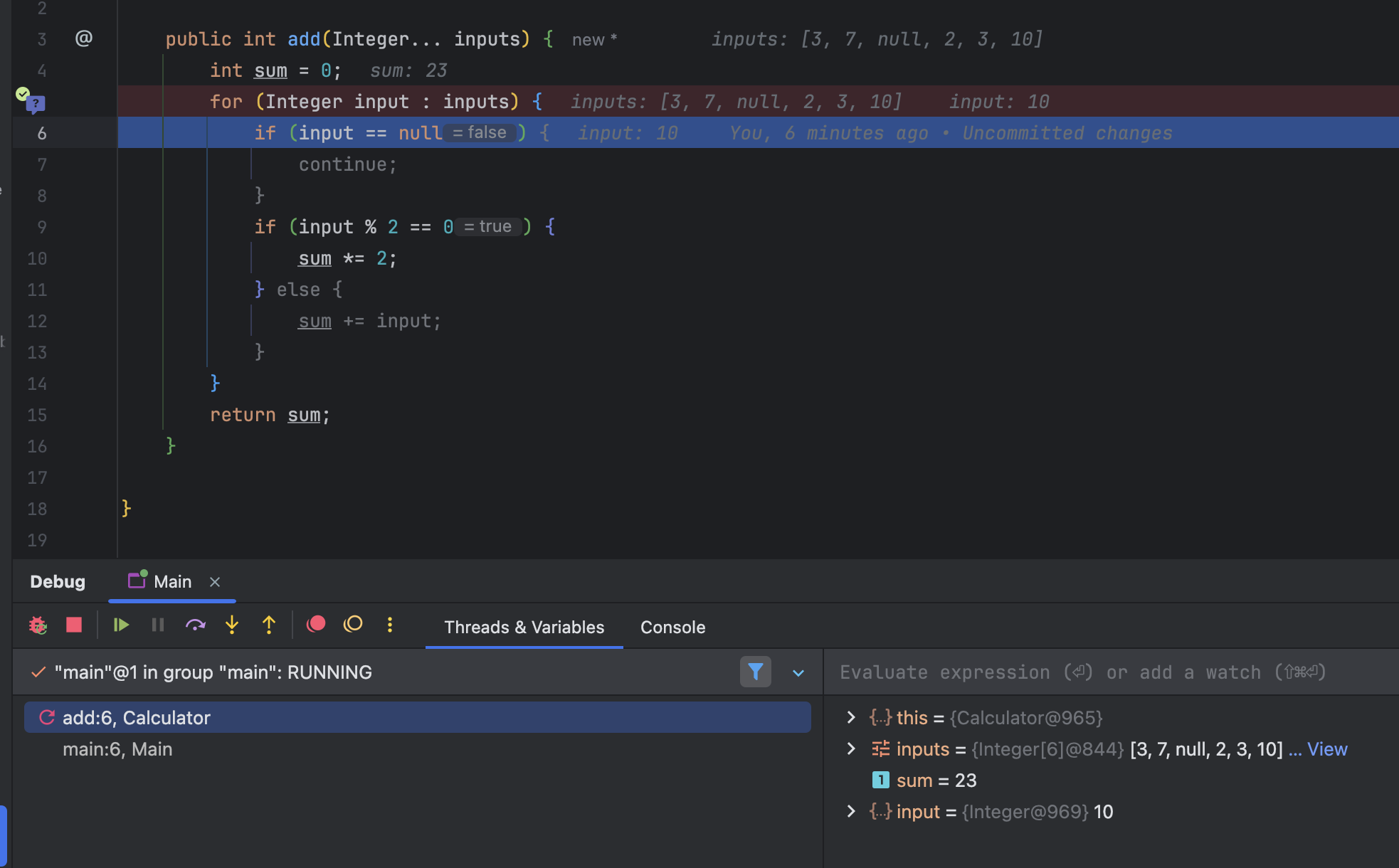Expand the 'this' Calculator variable
This screenshot has height=868, width=1399.
[851, 717]
